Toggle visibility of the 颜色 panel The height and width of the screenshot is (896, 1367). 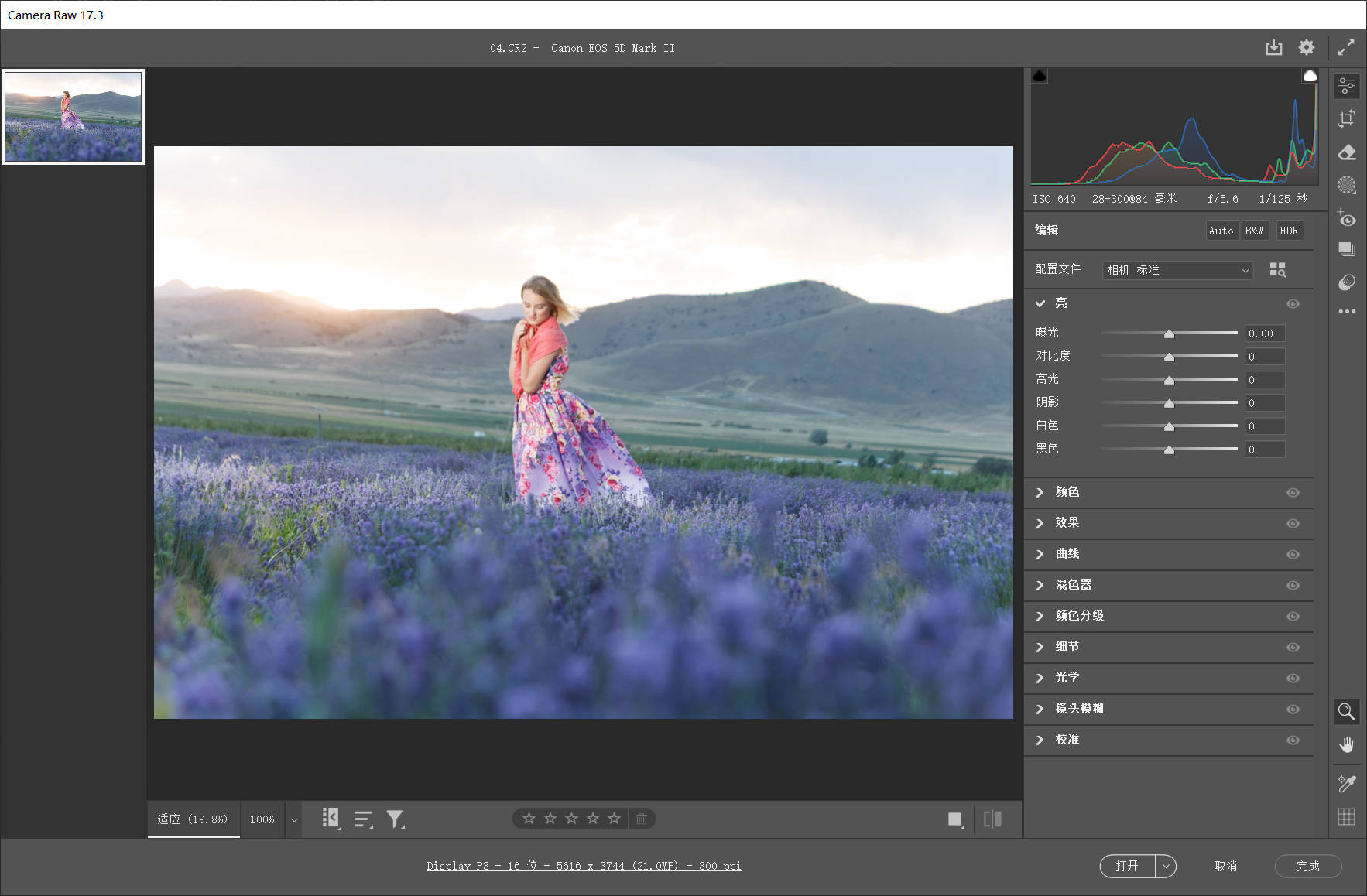pyautogui.click(x=1293, y=493)
